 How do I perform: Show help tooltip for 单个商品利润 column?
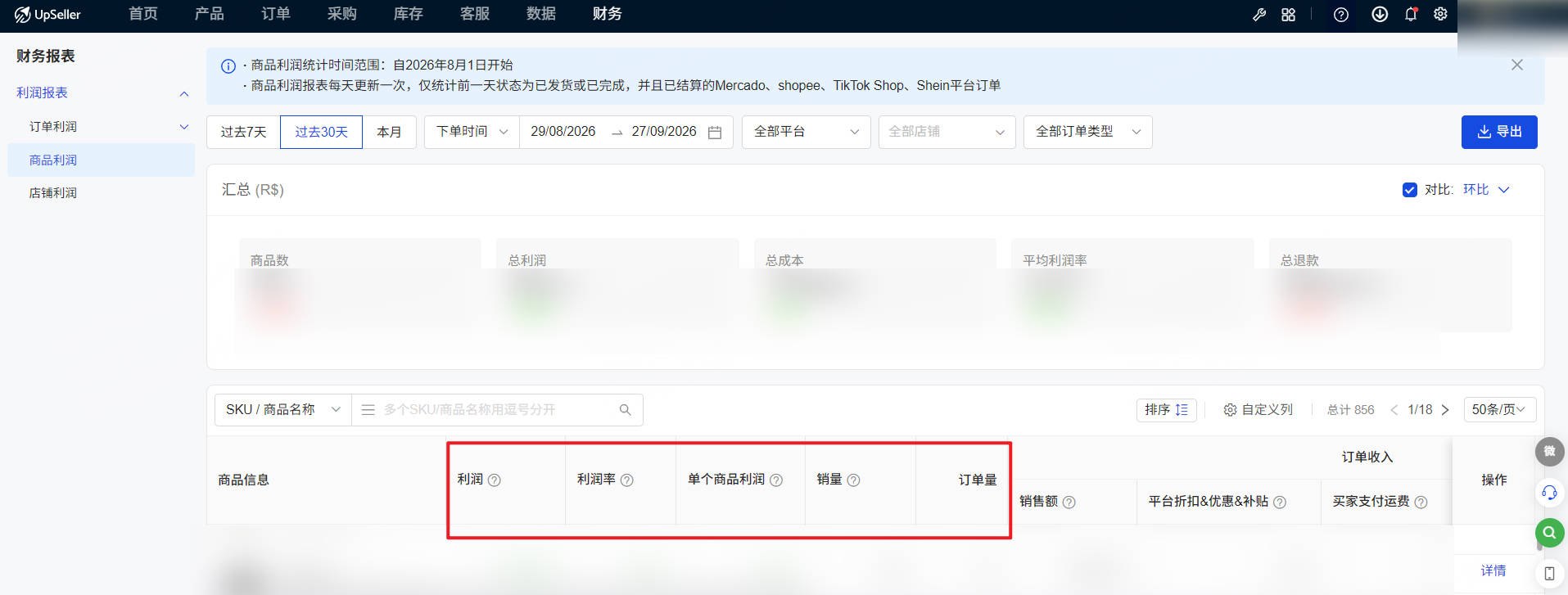point(776,480)
